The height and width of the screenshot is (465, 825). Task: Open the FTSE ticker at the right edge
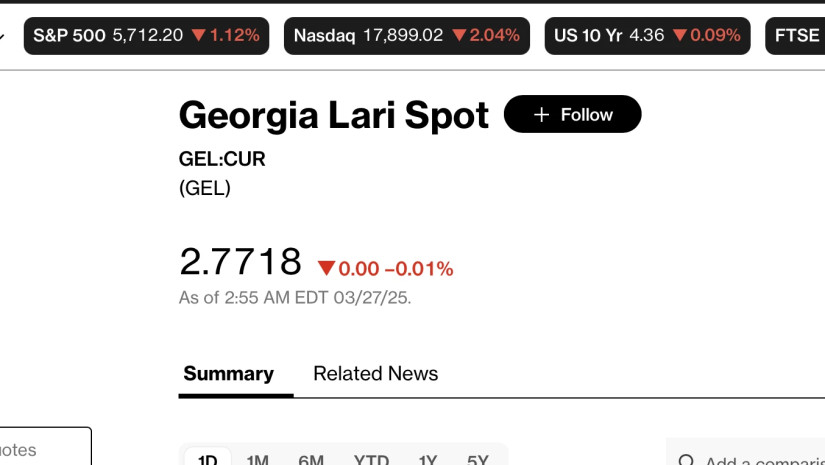click(797, 35)
